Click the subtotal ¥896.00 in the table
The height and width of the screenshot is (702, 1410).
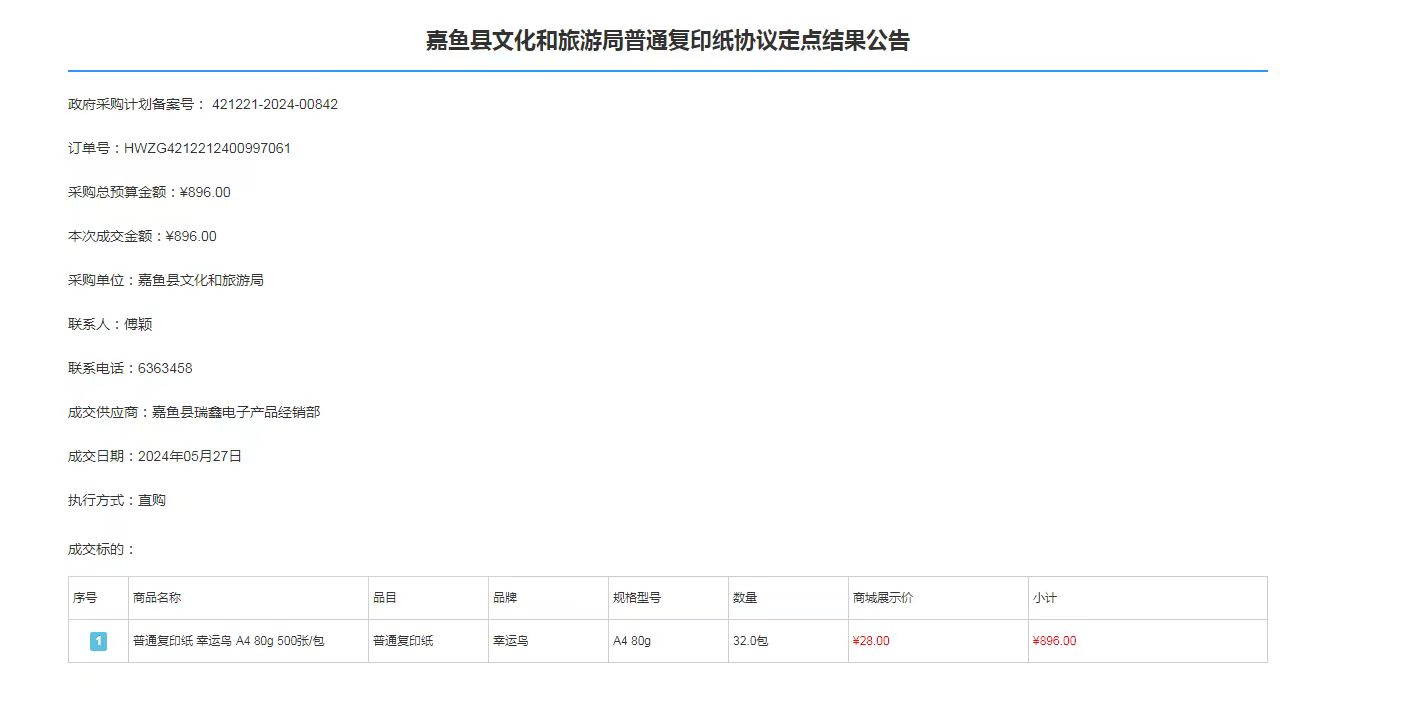tap(1055, 641)
